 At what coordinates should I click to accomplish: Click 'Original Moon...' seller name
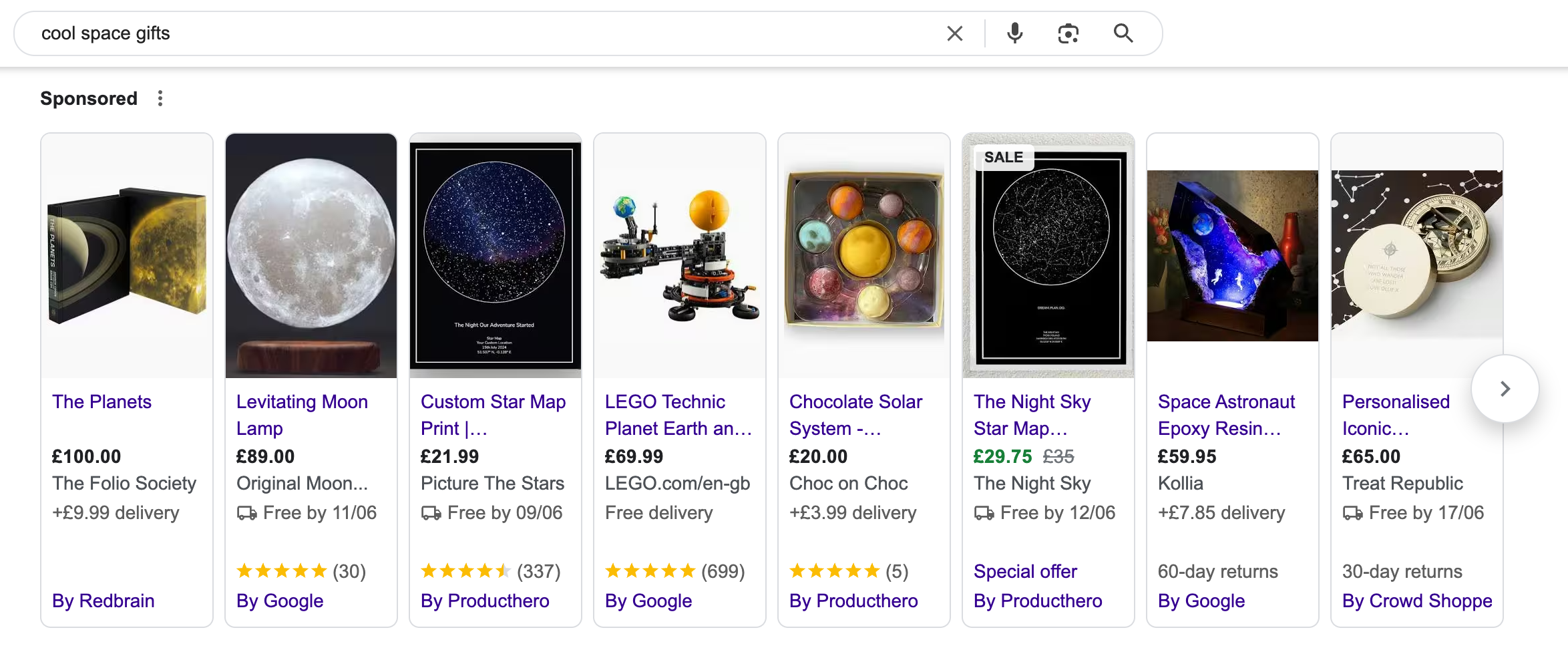[302, 483]
